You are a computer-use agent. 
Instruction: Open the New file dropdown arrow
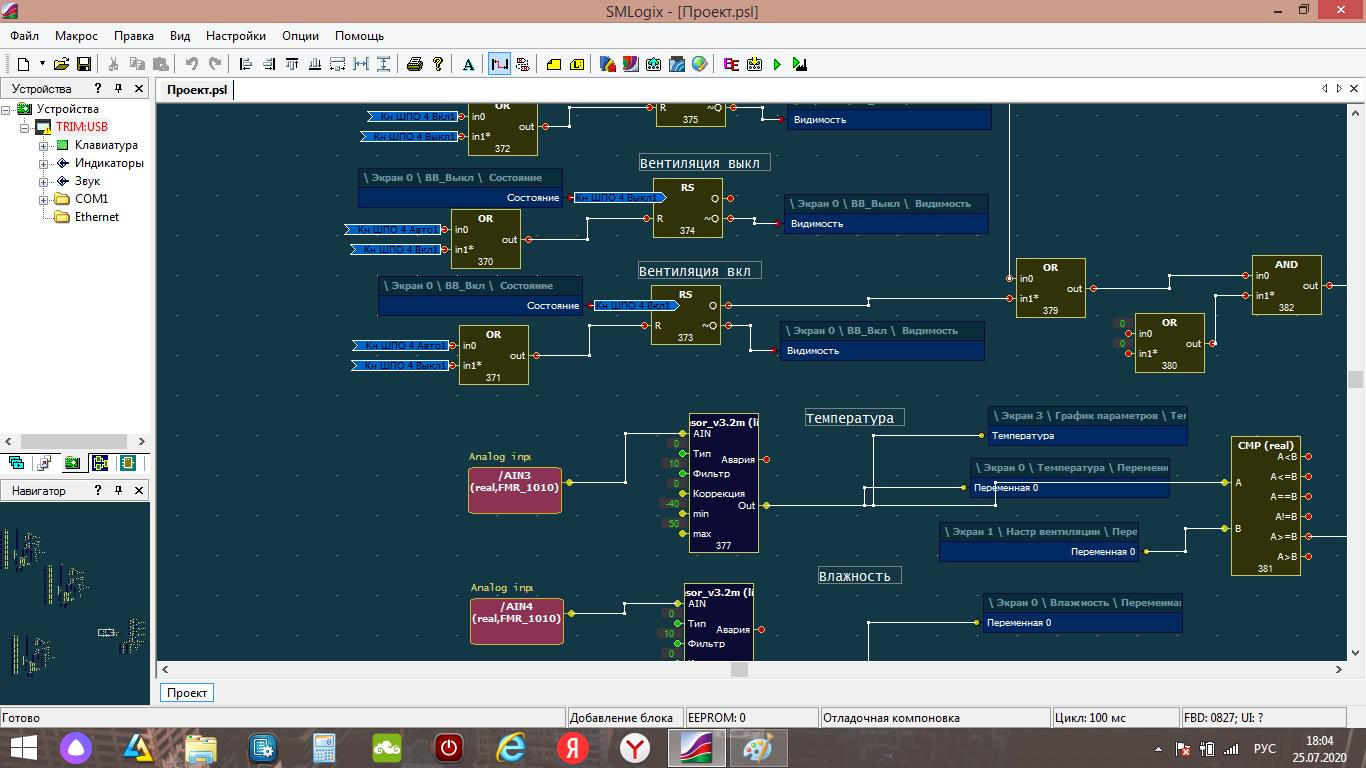pos(42,64)
